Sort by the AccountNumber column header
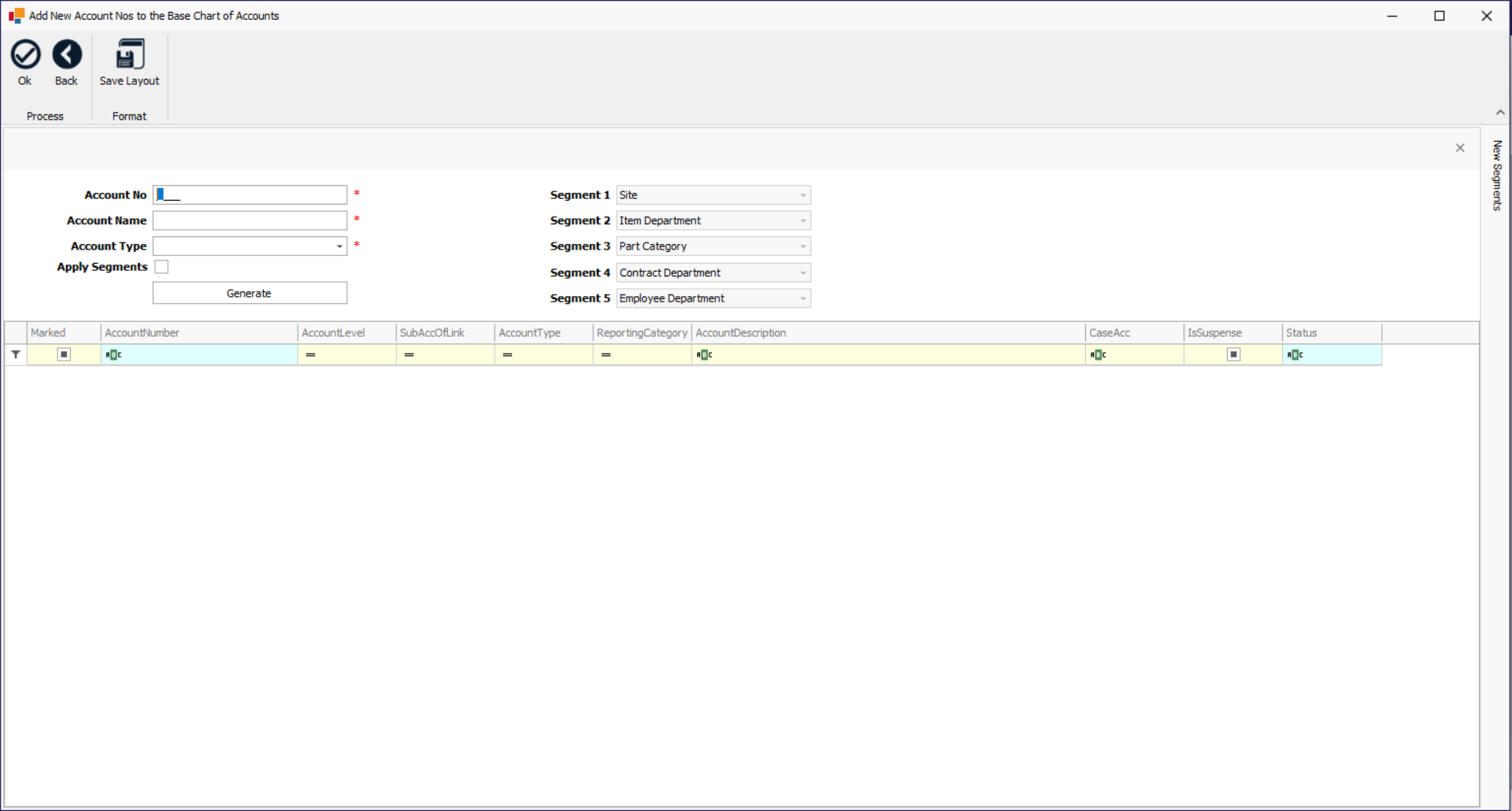The image size is (1512, 811). coord(199,333)
